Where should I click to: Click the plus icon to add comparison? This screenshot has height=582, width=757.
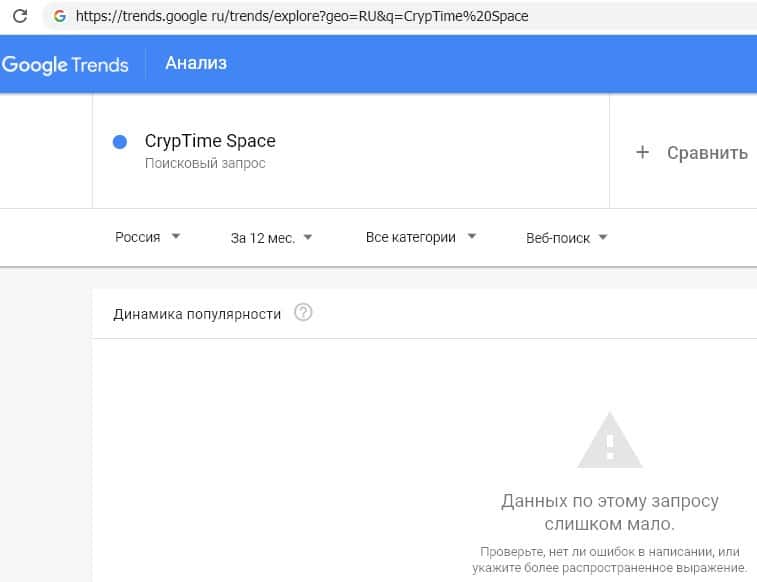pyautogui.click(x=643, y=152)
